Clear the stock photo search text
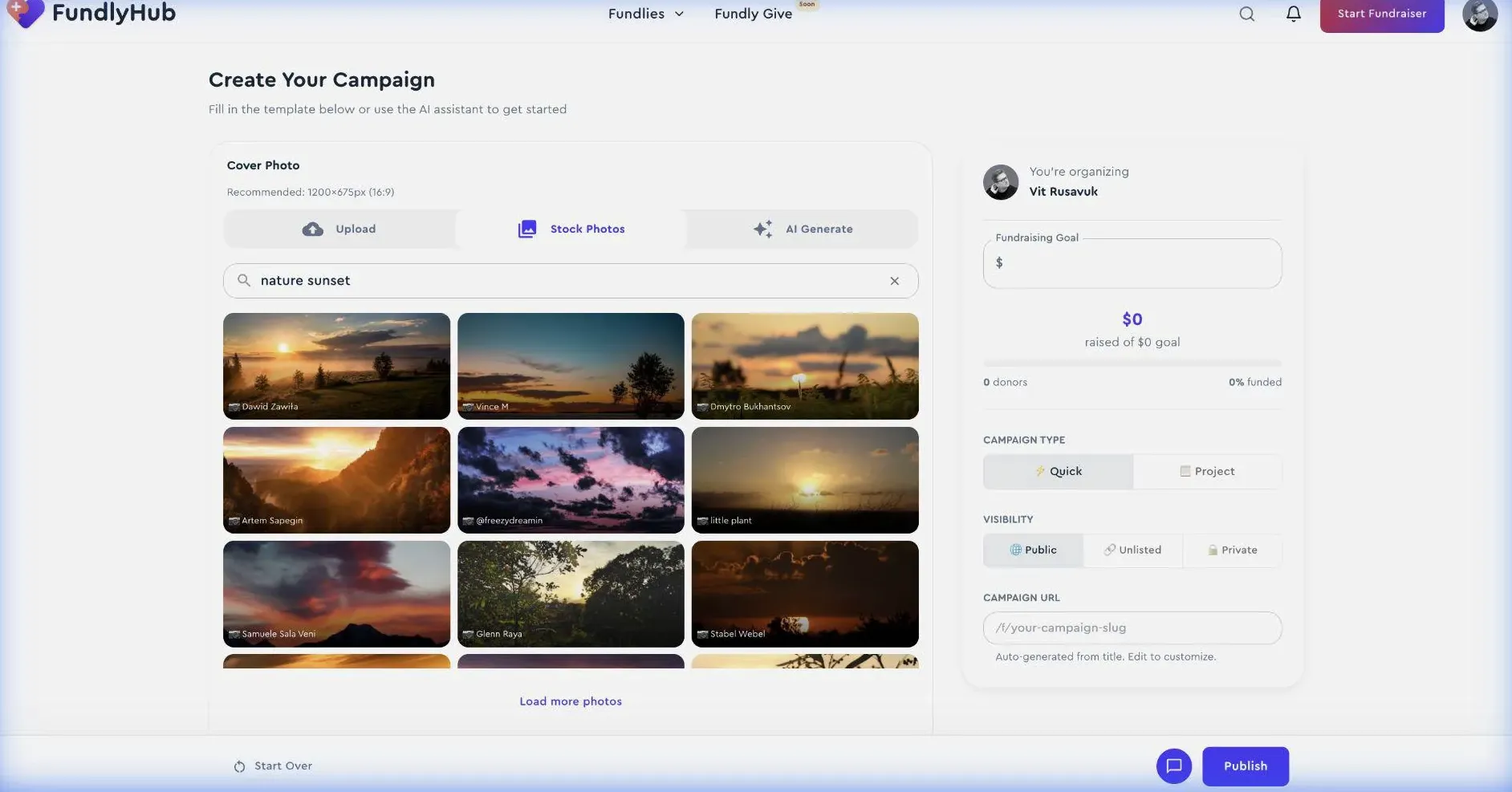1512x792 pixels. tap(894, 281)
